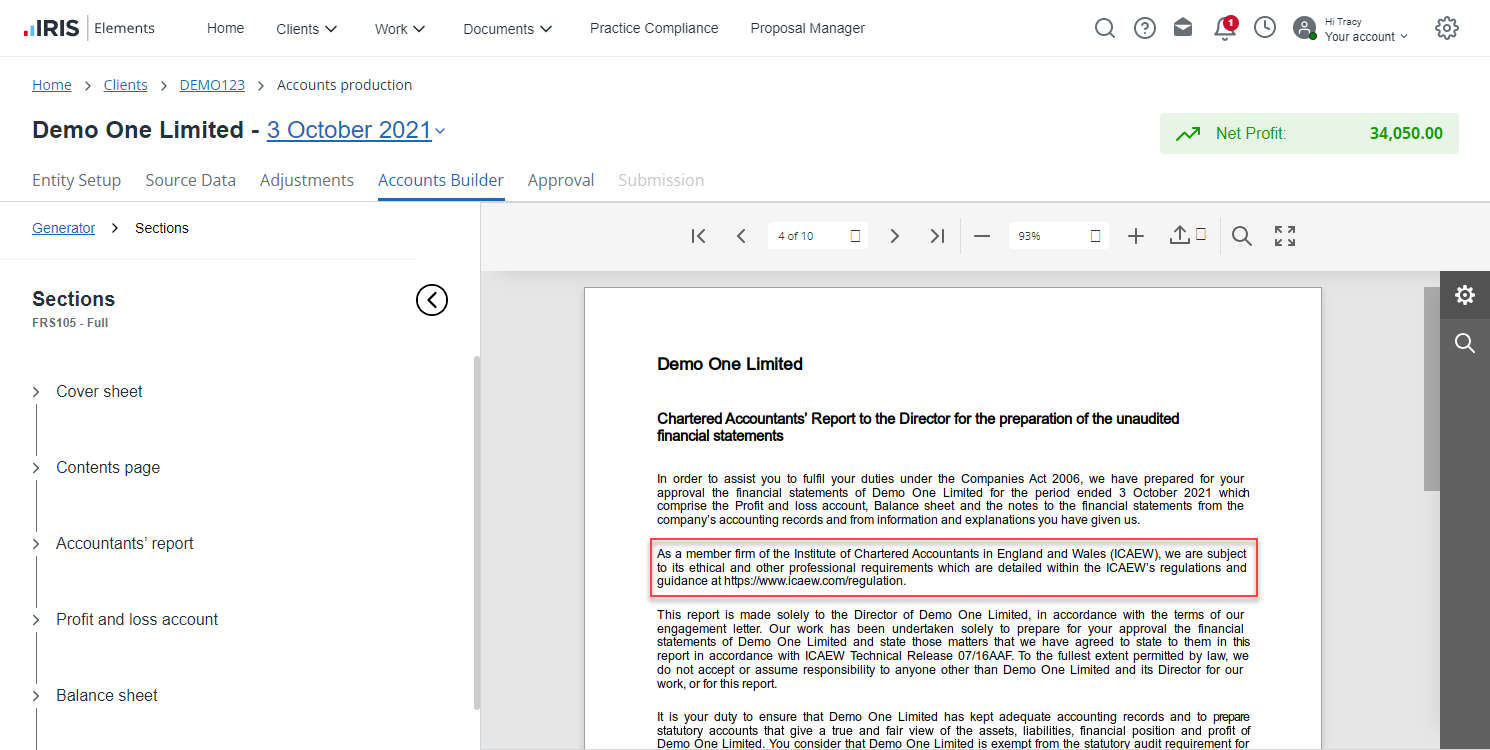Toggle fullscreen view of the document

pyautogui.click(x=1285, y=236)
